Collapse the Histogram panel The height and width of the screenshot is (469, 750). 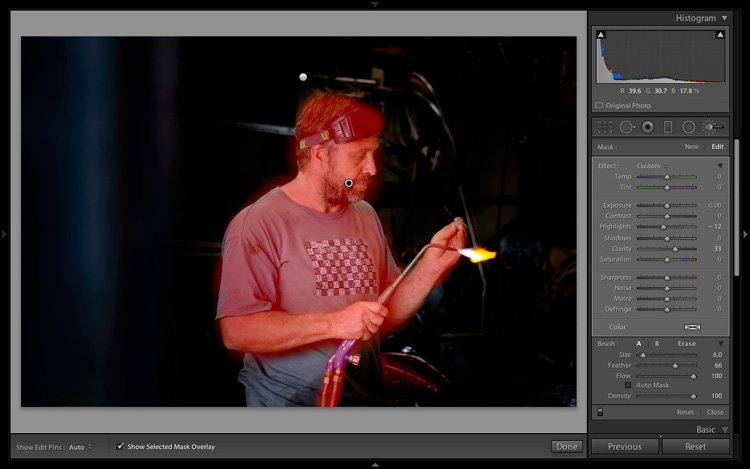724,18
